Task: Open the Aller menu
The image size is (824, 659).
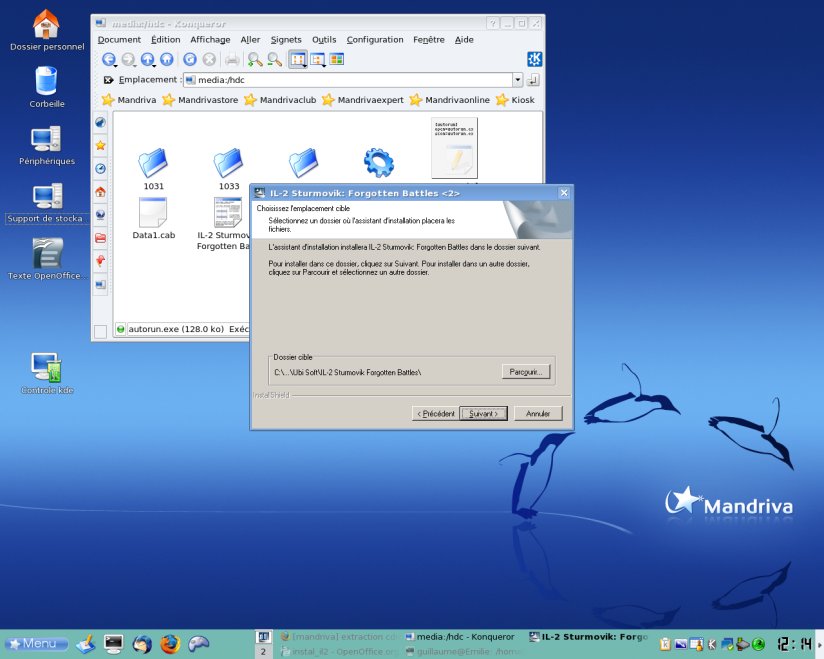Action: (250, 39)
